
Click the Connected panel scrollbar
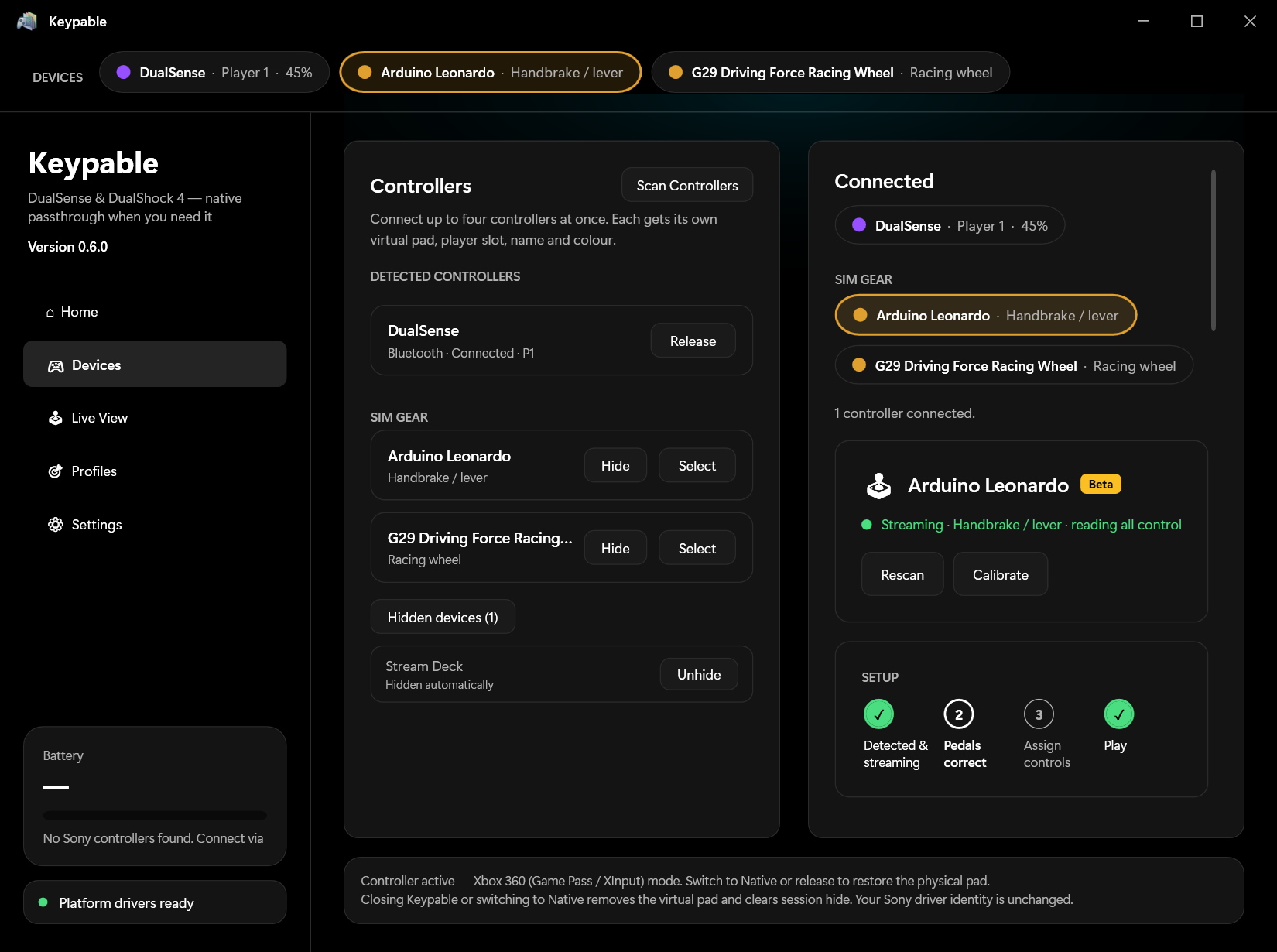tap(1214, 250)
